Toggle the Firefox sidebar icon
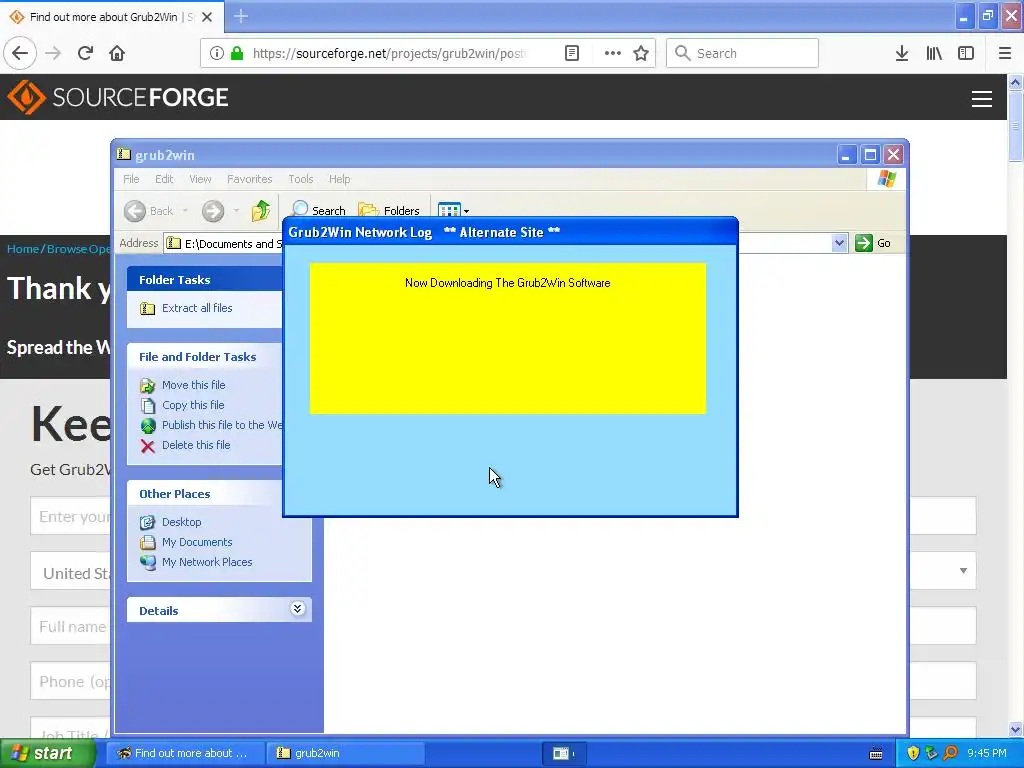The image size is (1024, 768). point(966,53)
